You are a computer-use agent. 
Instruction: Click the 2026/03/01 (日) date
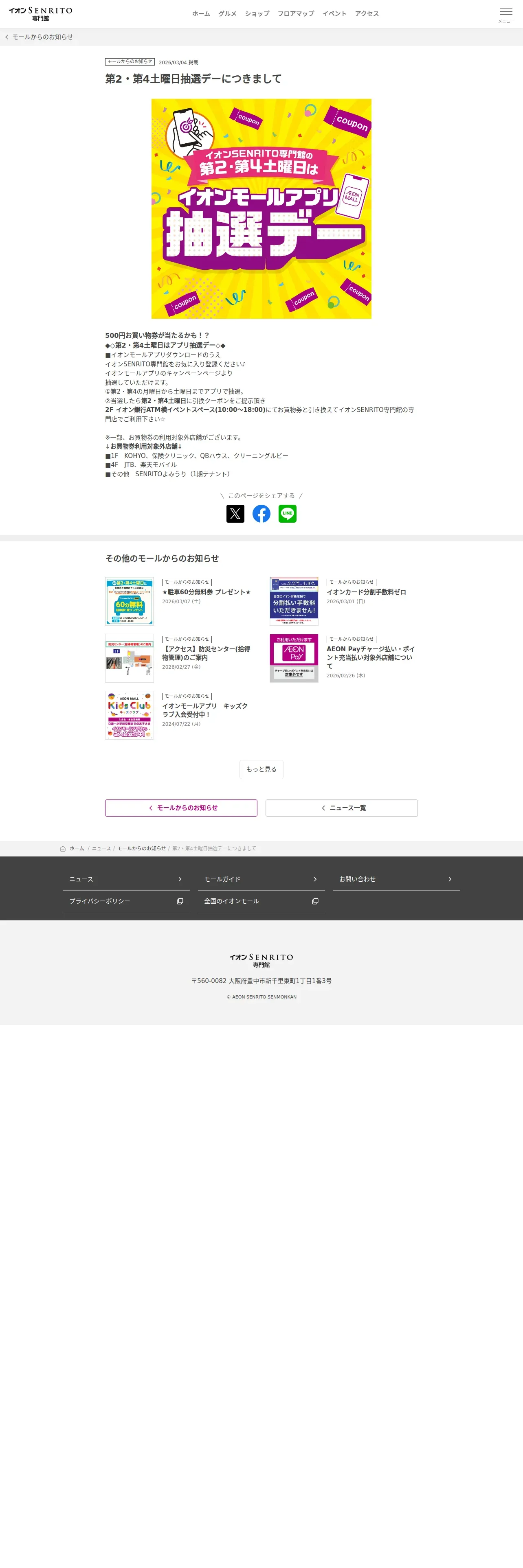tap(346, 601)
